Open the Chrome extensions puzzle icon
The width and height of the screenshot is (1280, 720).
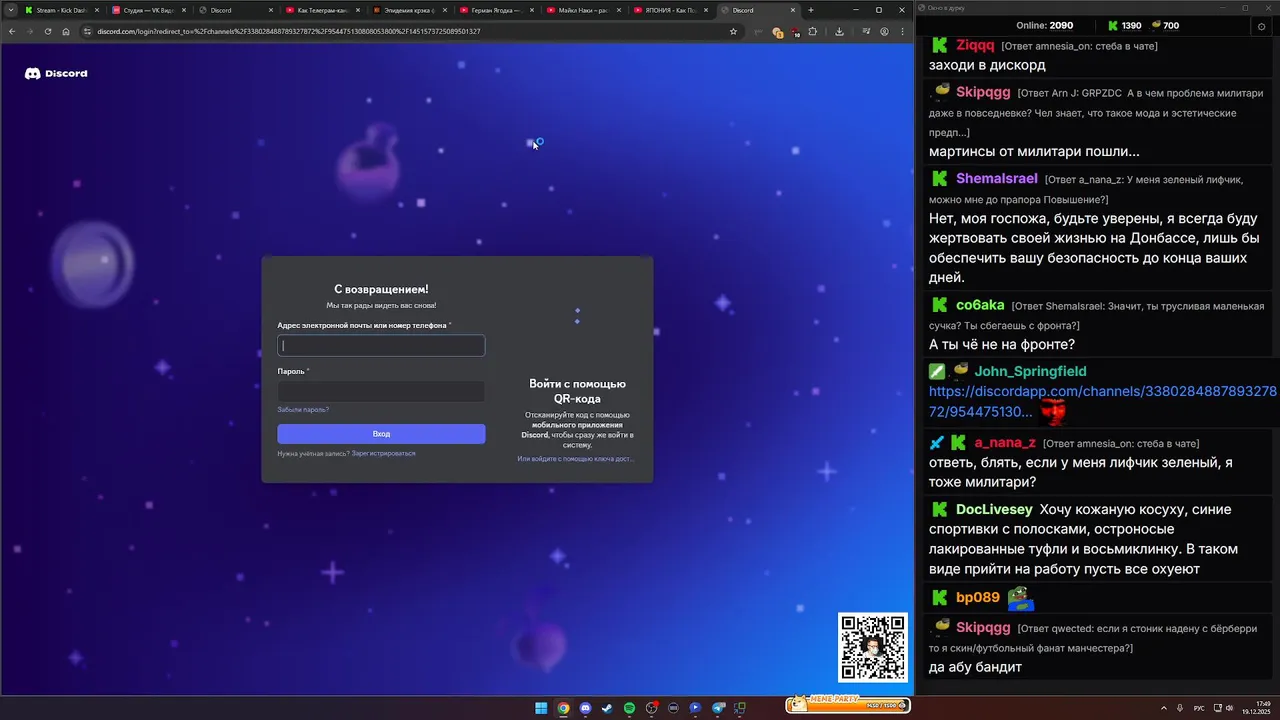pyautogui.click(x=812, y=31)
